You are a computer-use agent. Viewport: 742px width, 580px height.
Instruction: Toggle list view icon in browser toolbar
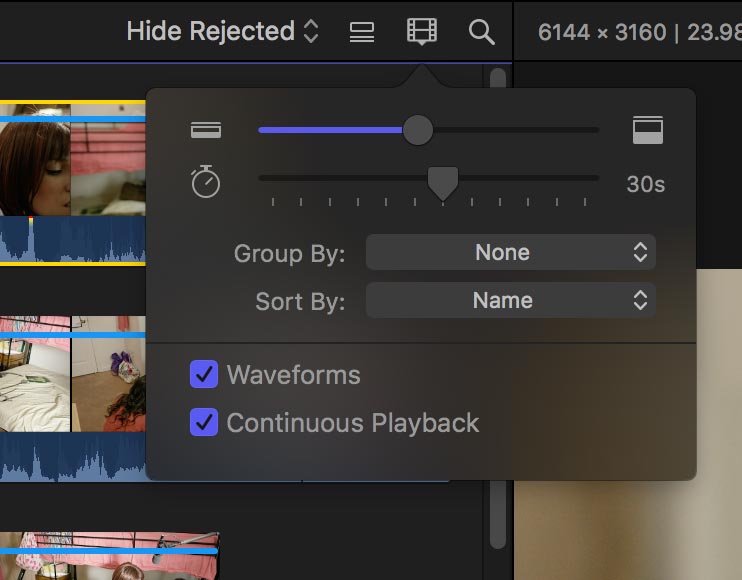point(362,32)
